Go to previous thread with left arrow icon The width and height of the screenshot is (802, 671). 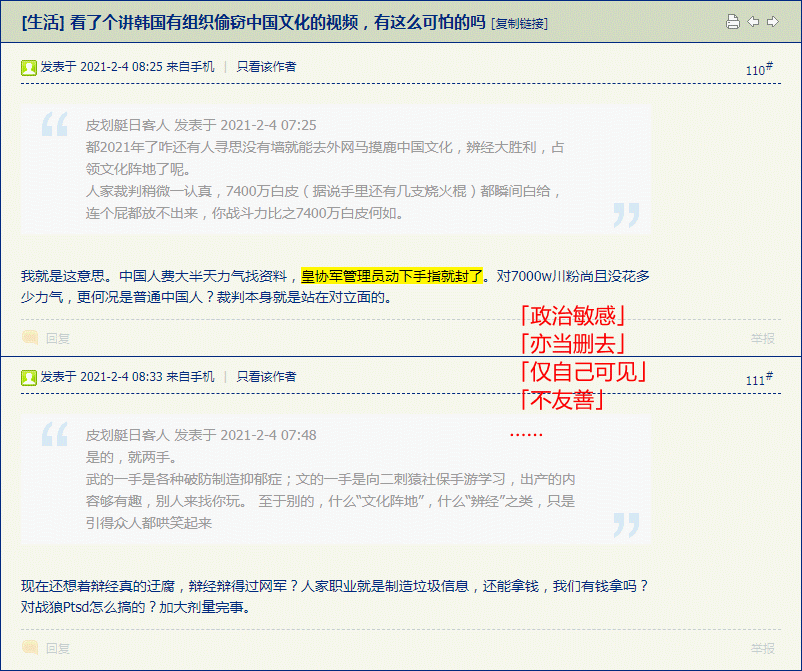point(753,21)
